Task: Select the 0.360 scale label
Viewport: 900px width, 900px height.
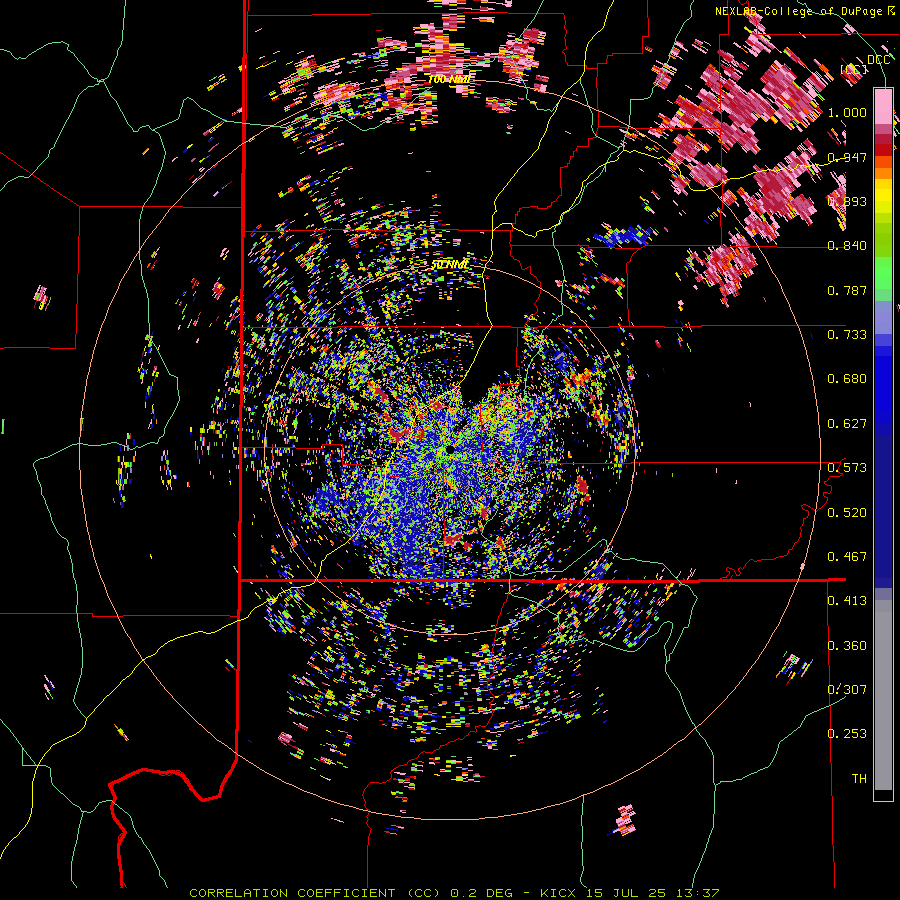Action: coord(847,645)
